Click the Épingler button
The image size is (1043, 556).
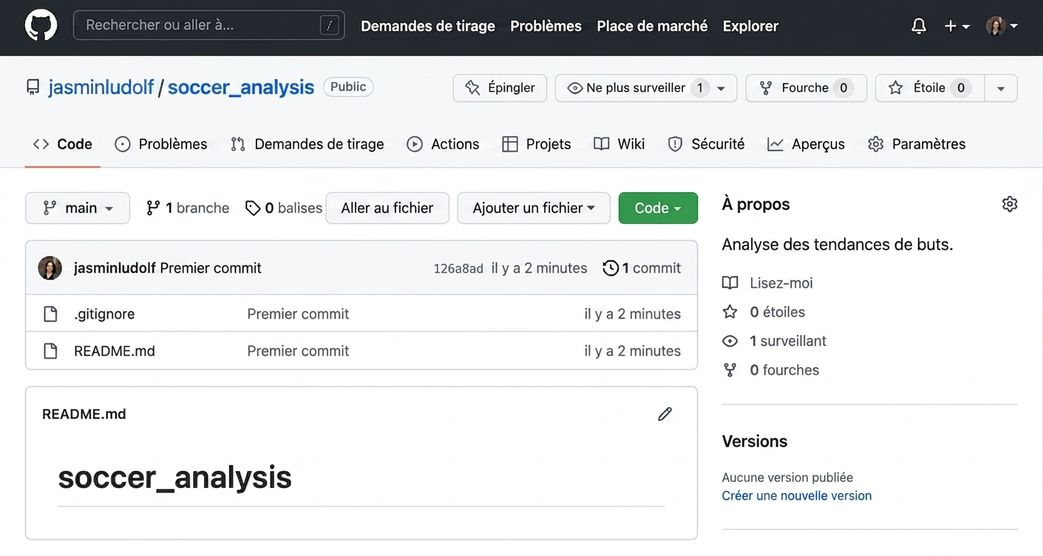pos(500,88)
